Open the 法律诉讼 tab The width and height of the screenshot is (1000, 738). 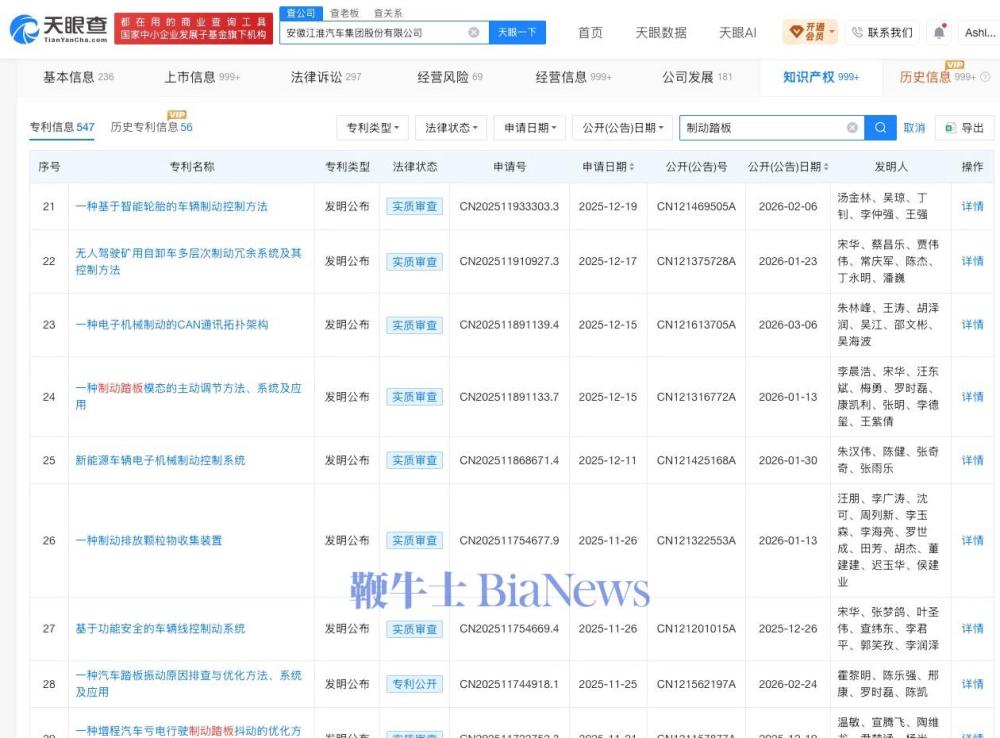click(326, 77)
